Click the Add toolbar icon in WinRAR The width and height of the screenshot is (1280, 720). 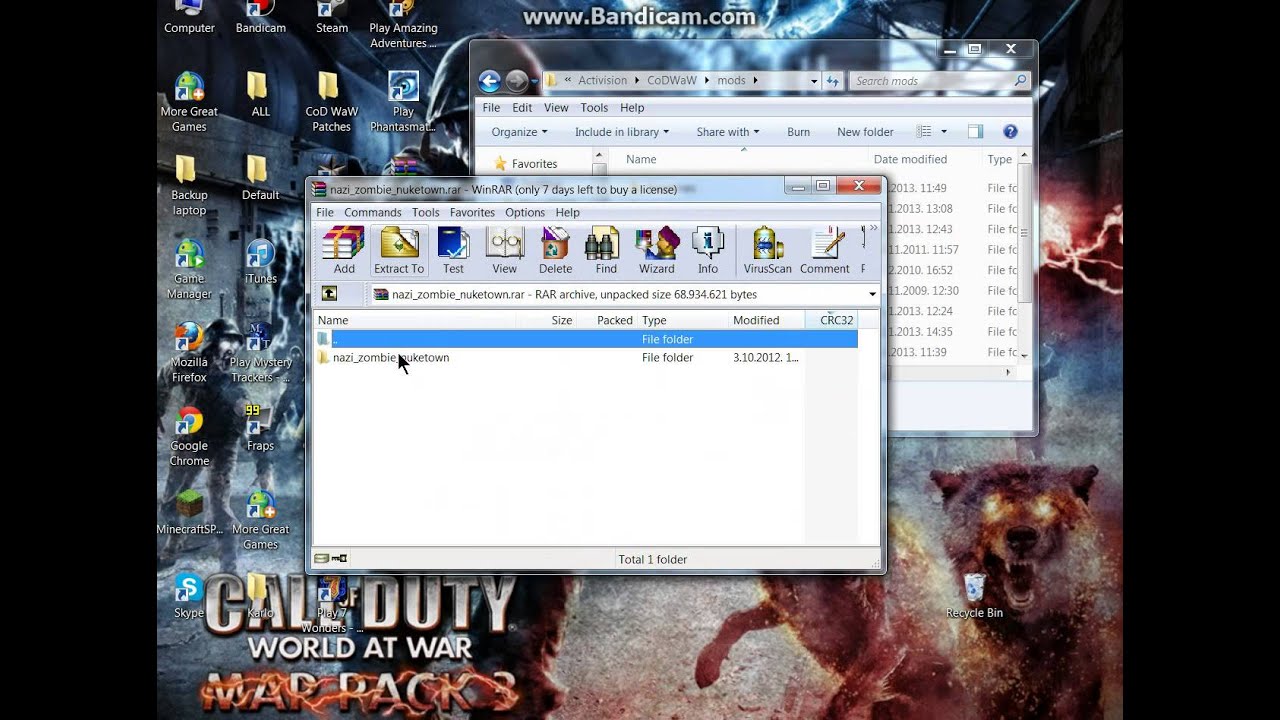344,250
